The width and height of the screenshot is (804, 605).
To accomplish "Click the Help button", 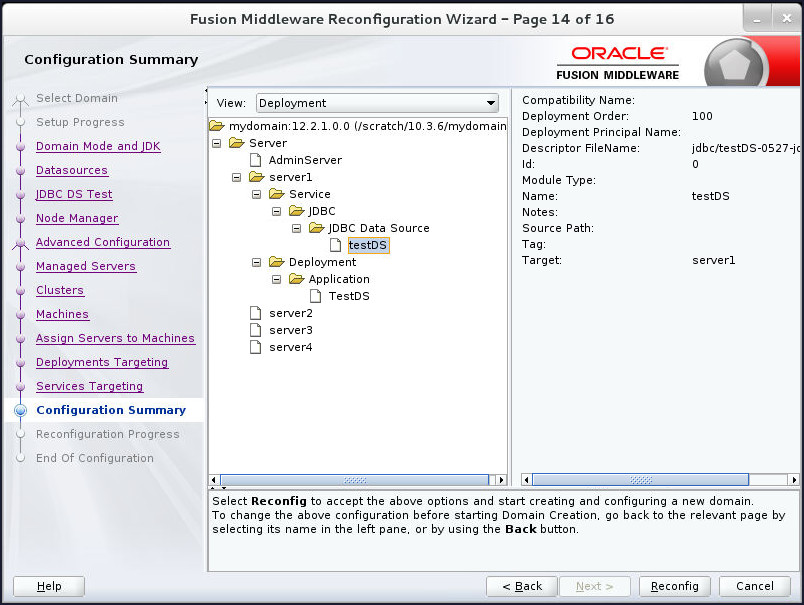I will click(49, 586).
